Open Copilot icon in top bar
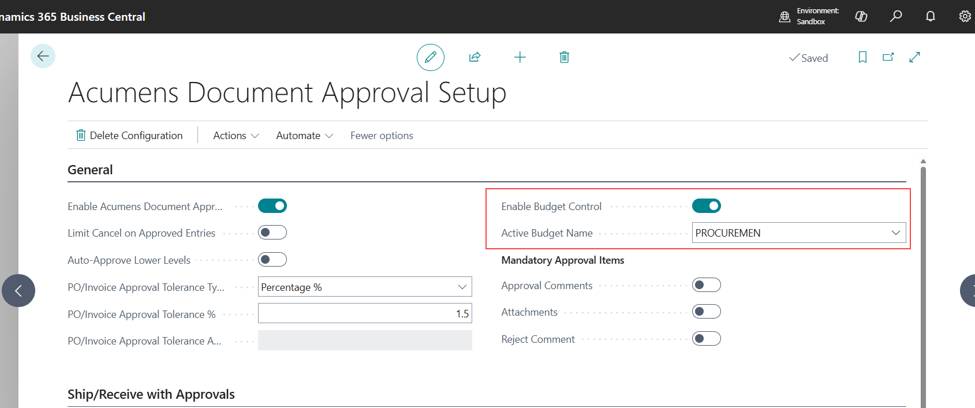975x408 pixels. [x=861, y=17]
